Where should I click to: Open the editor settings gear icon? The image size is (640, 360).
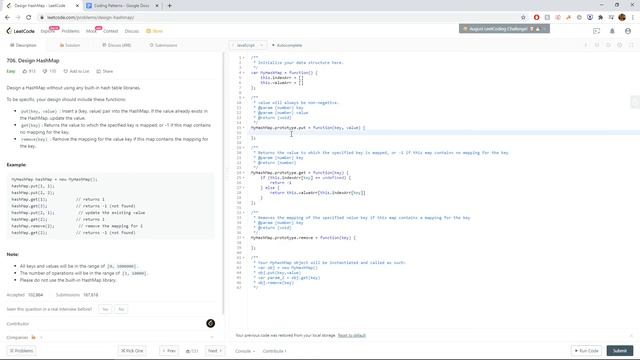point(620,45)
